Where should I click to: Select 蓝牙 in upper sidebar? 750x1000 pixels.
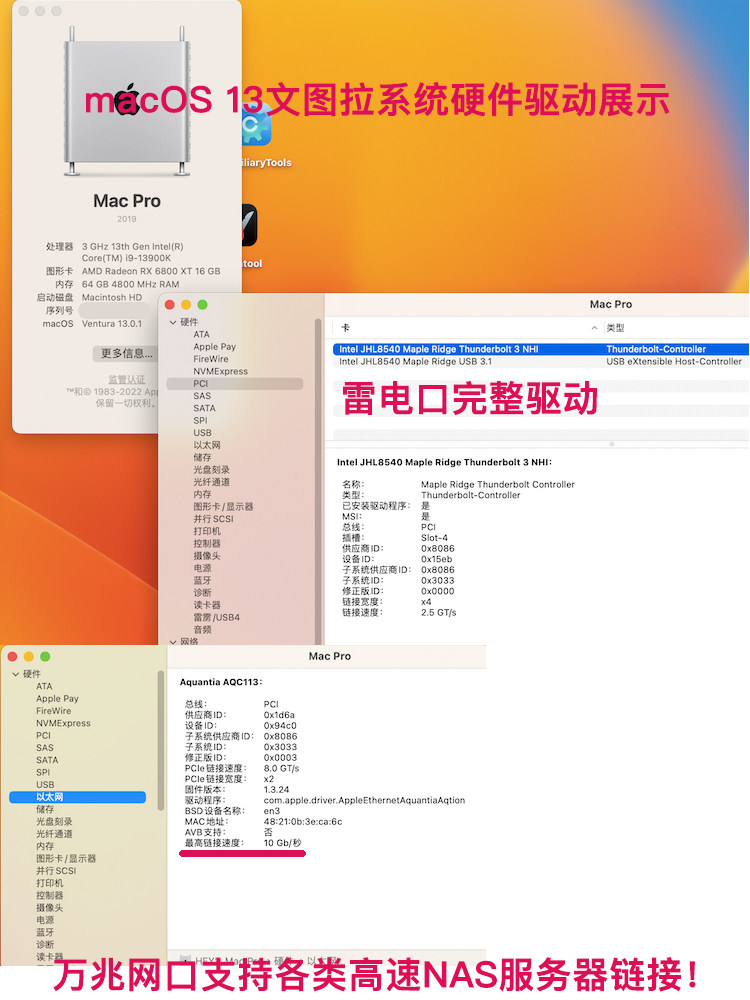point(202,580)
